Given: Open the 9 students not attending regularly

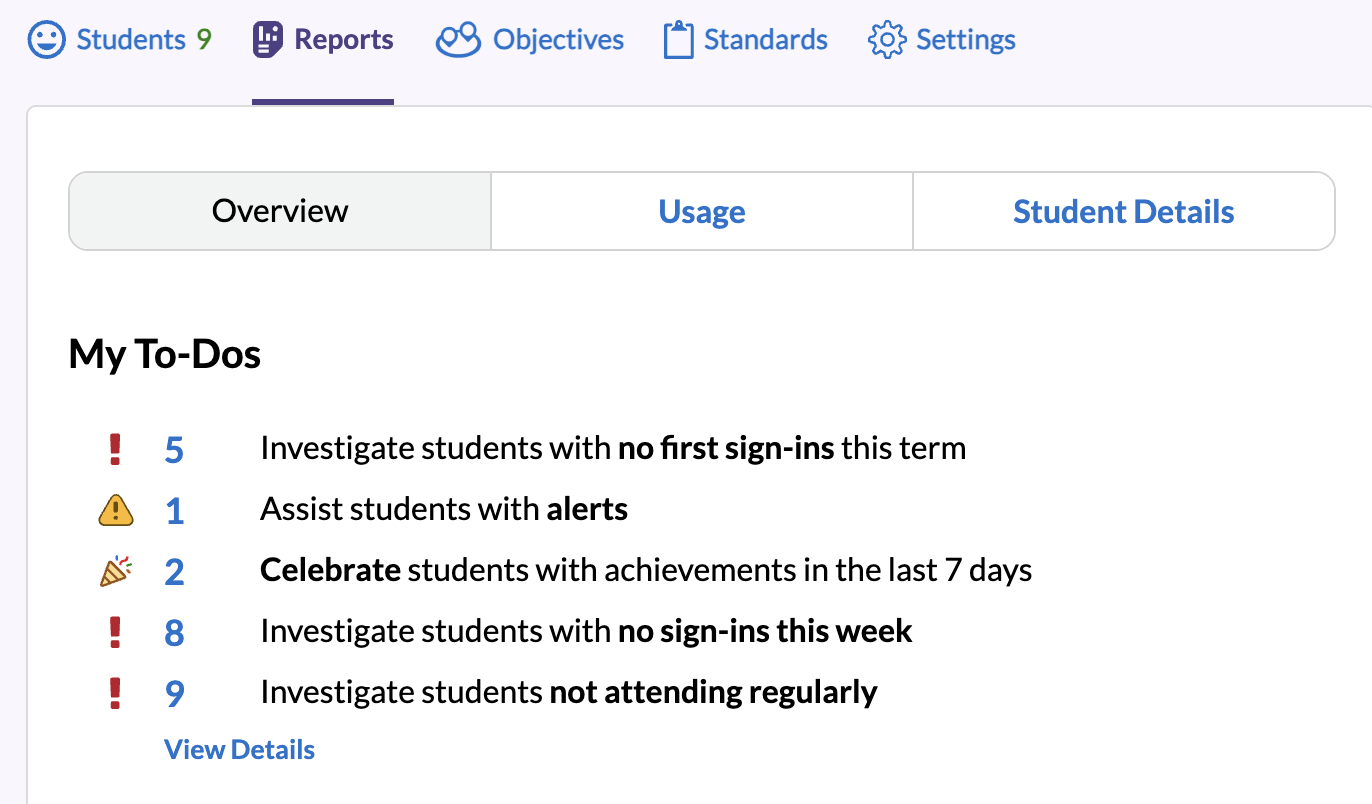Looking at the screenshot, I should point(175,693).
